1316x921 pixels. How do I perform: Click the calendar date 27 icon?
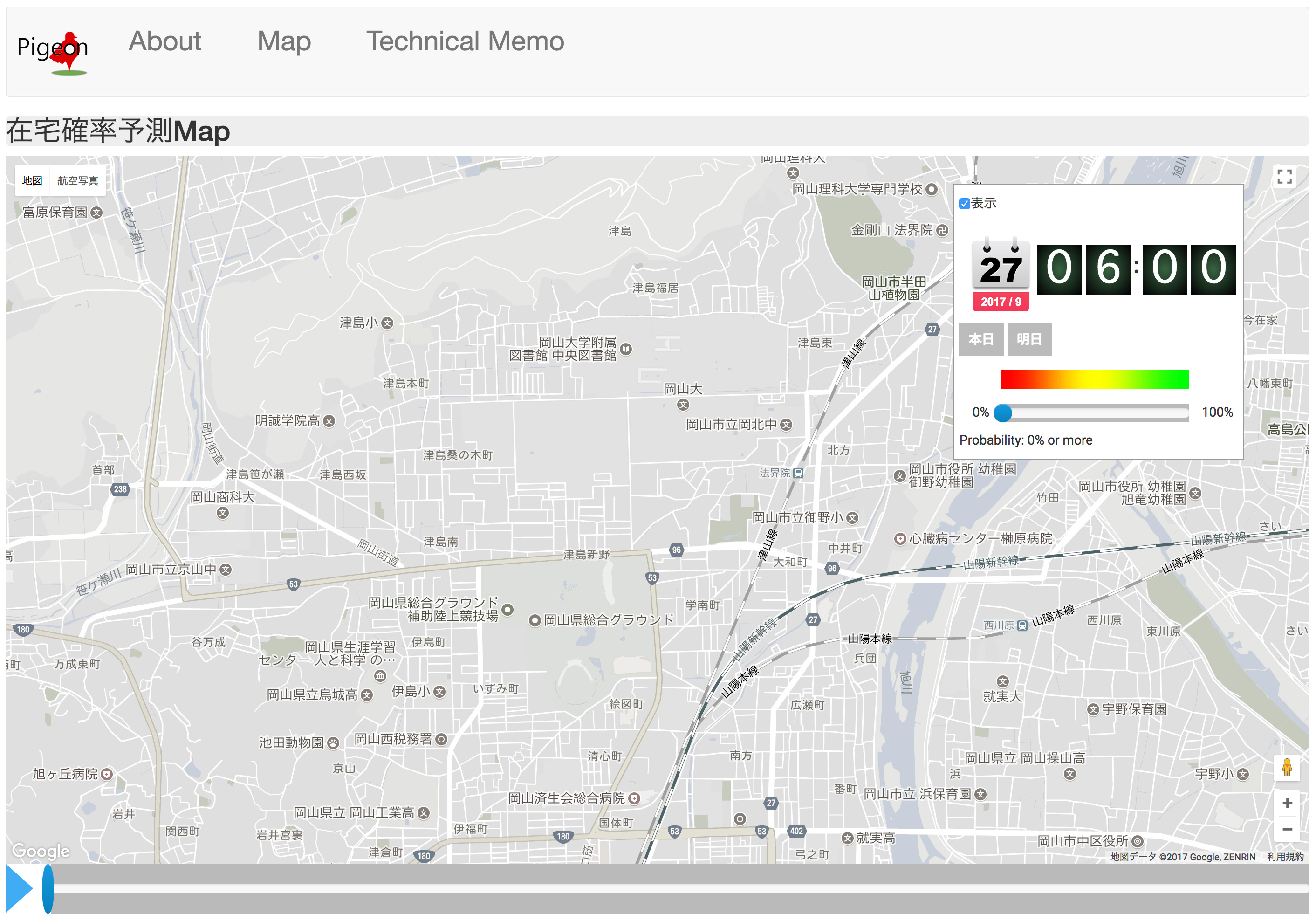1001,265
